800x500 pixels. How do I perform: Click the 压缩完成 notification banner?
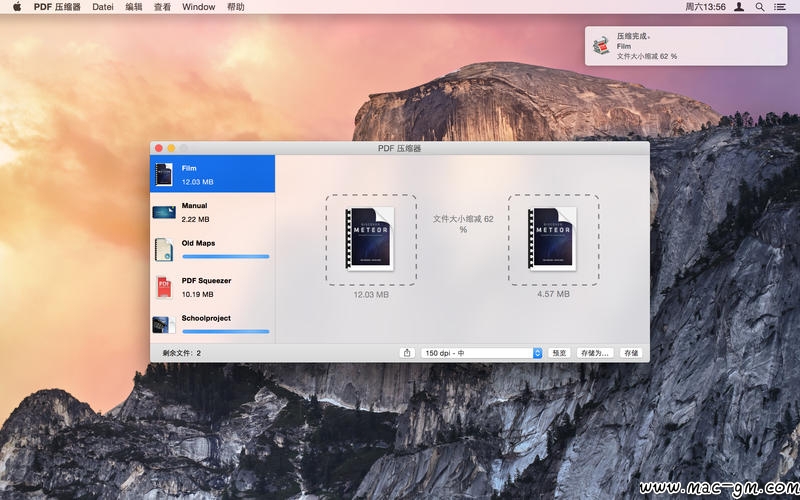point(686,46)
